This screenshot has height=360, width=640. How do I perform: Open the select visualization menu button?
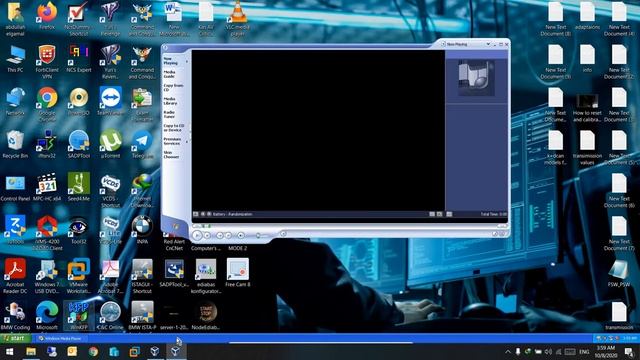(196, 214)
